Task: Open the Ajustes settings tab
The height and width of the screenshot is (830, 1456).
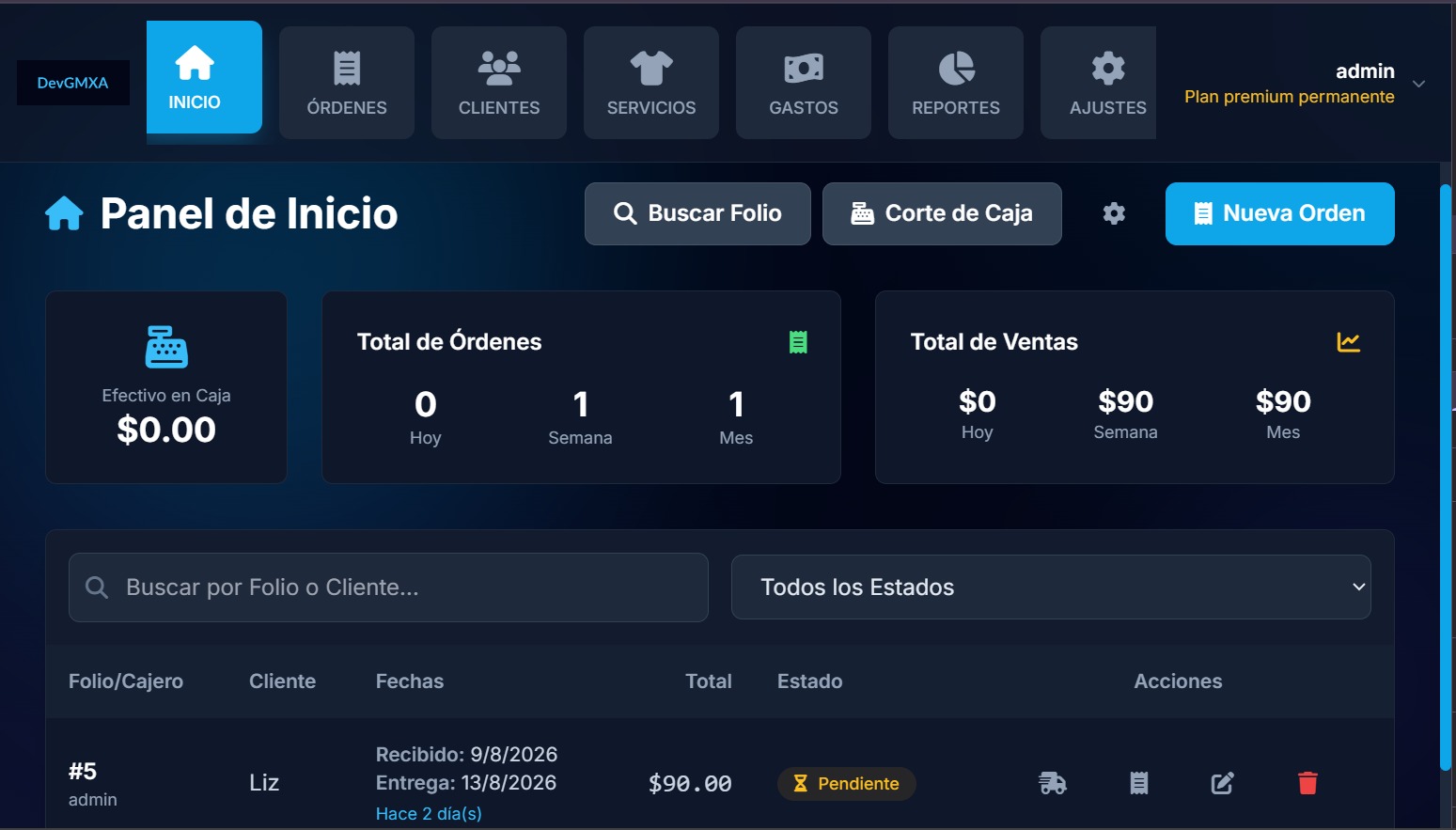Action: [1098, 83]
